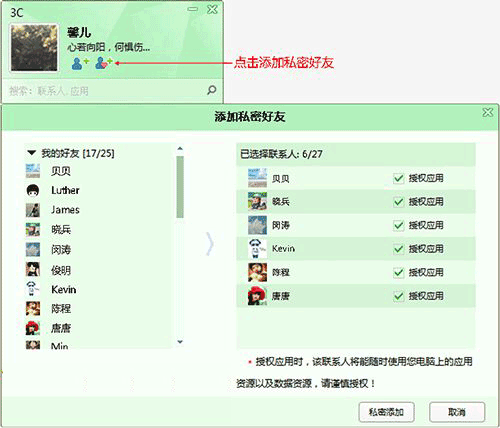Uncheck 授权应用 for 陈程
This screenshot has width=500, height=428.
tap(398, 273)
